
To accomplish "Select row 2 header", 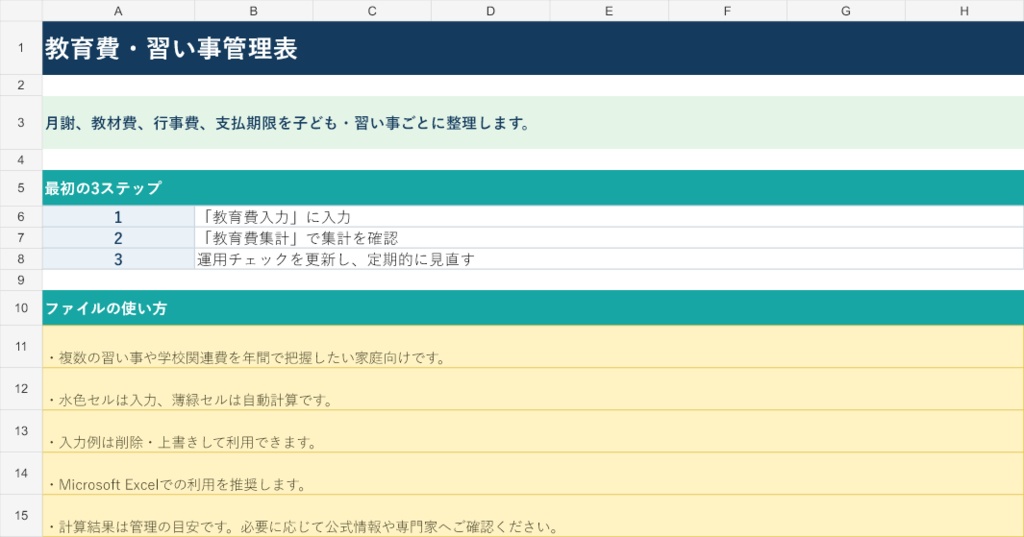I will (21, 85).
